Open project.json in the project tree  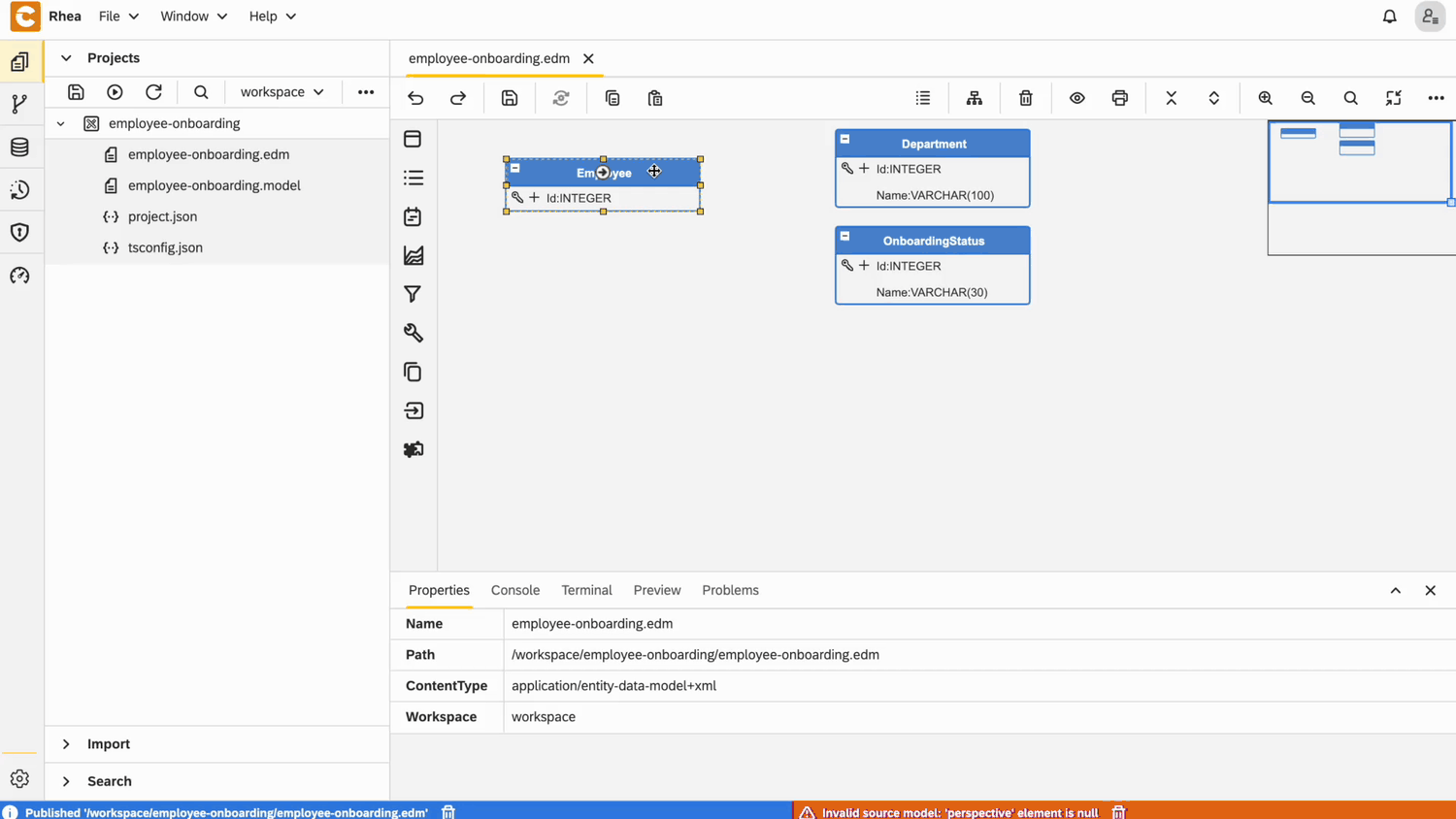[x=162, y=216]
